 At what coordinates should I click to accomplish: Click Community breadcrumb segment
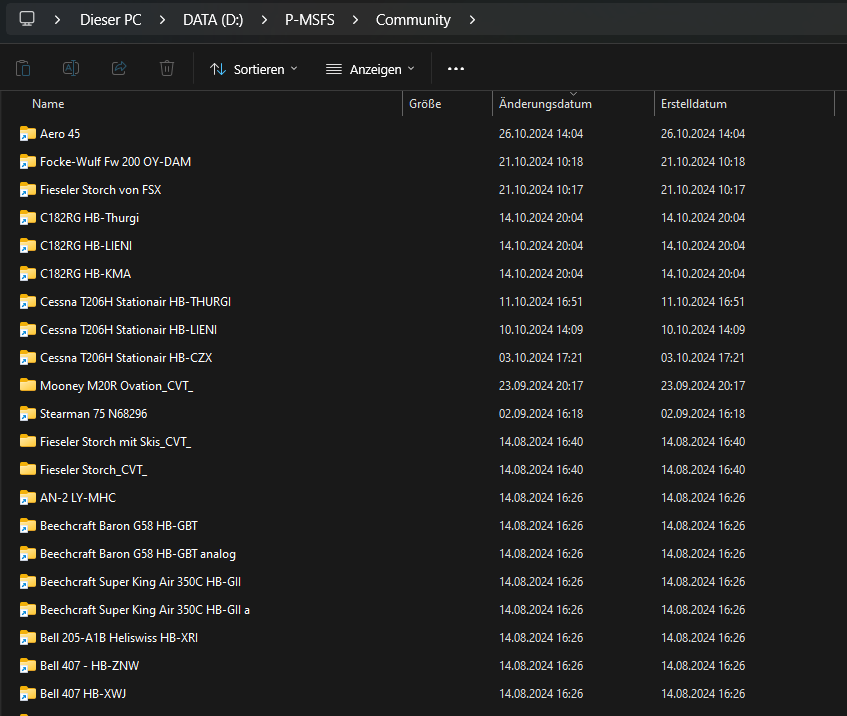tap(413, 20)
